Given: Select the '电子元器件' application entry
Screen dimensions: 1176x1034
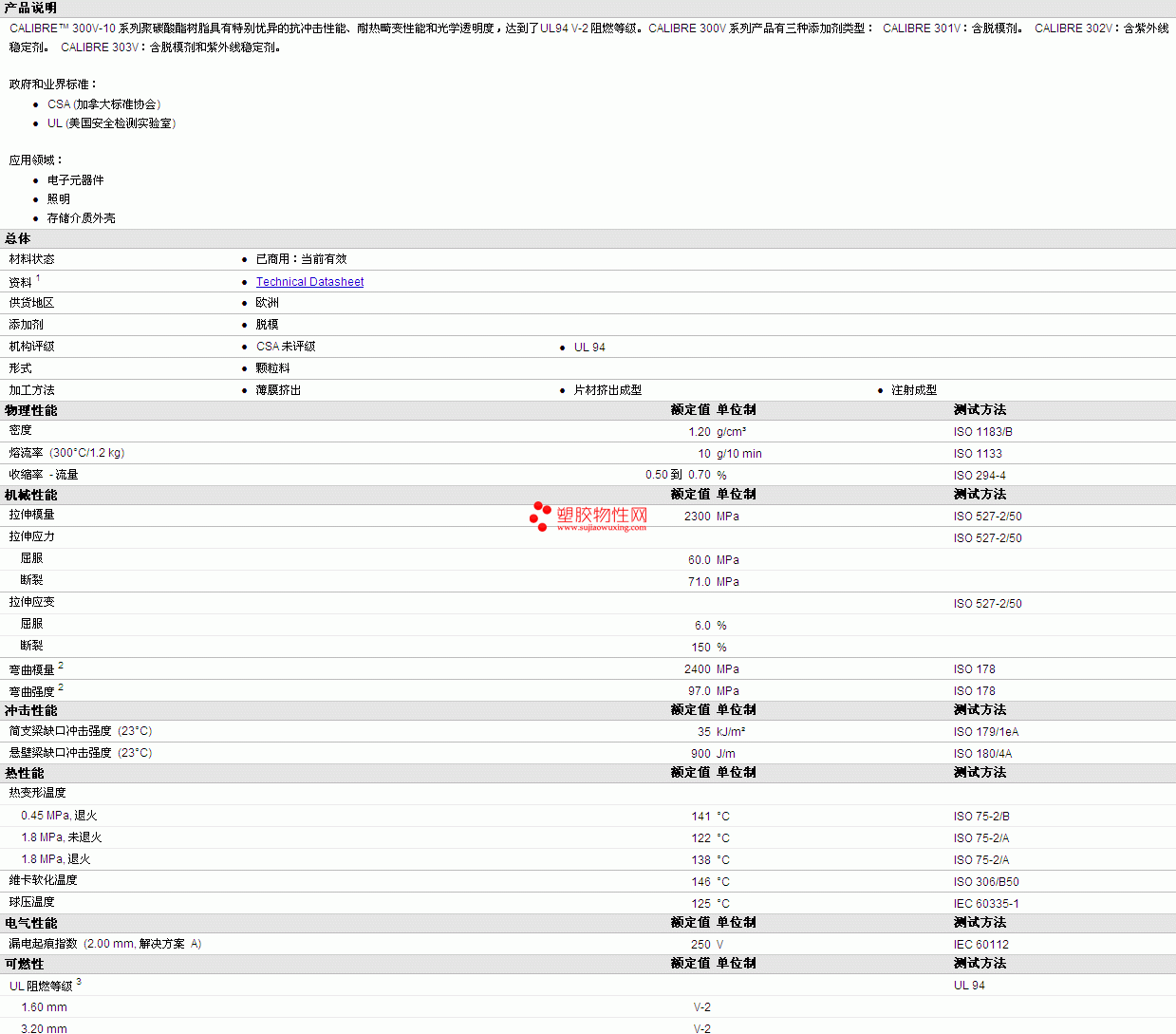Looking at the screenshot, I should click(x=76, y=180).
